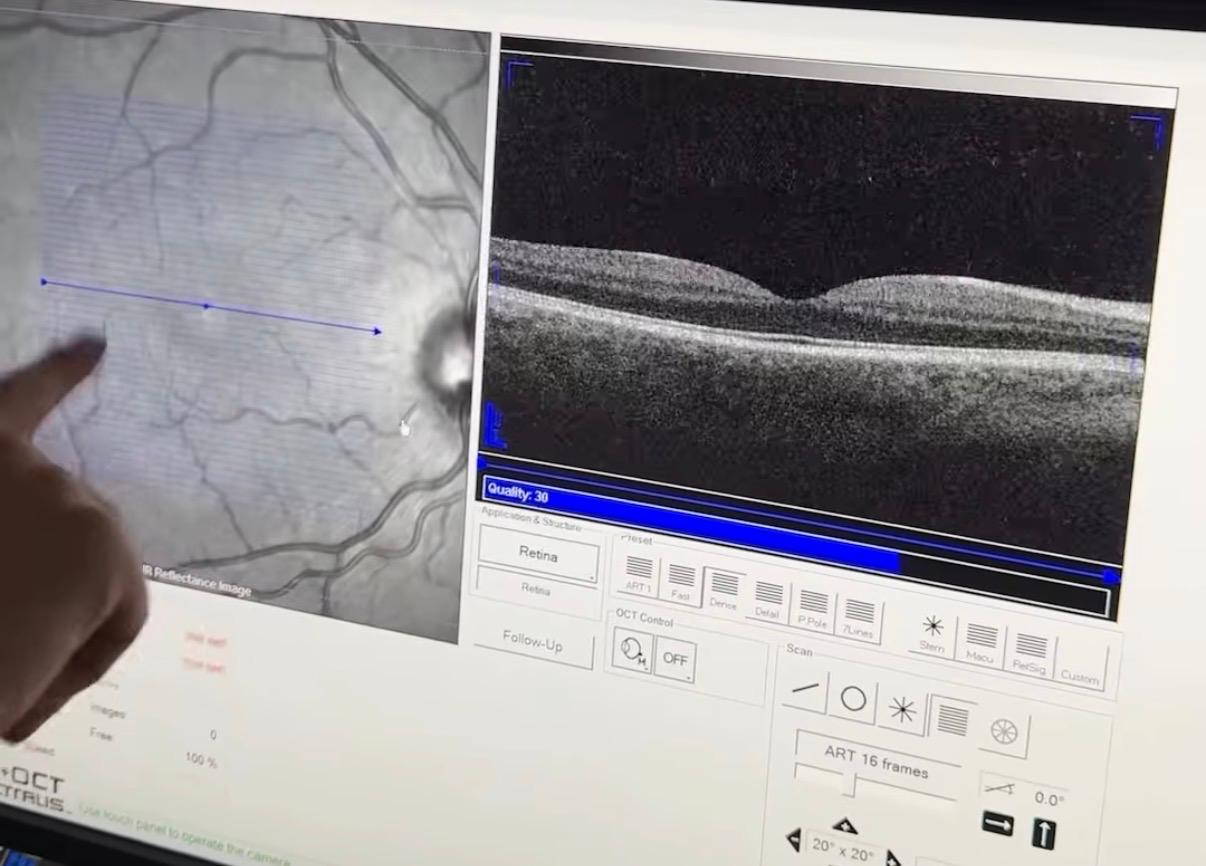The image size is (1206, 866).
Task: Click the 0.0° scan angle value
Action: tap(1049, 798)
